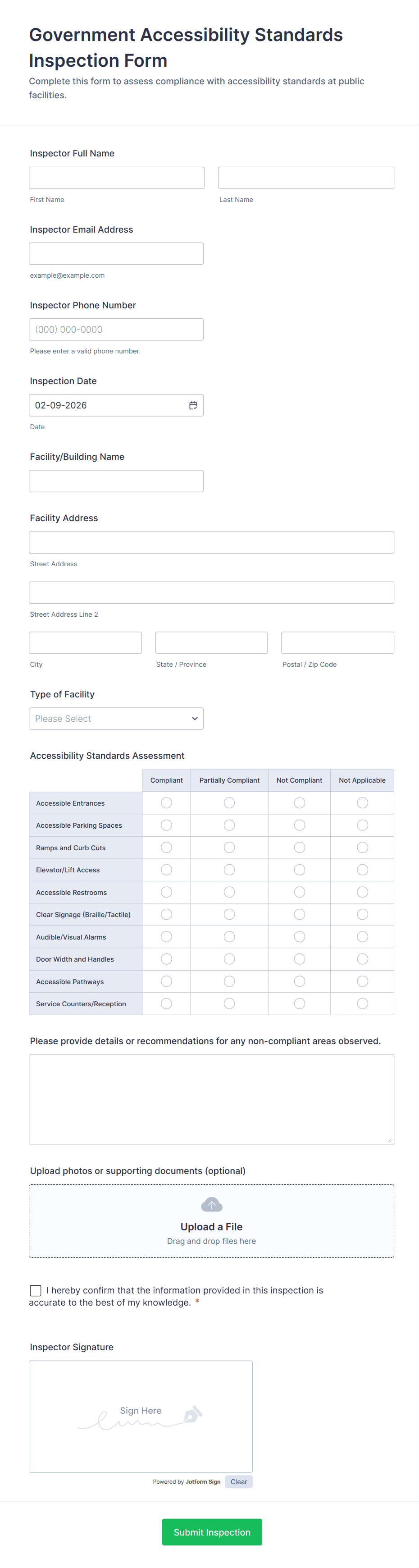Click the inspector First Name field

click(x=117, y=178)
